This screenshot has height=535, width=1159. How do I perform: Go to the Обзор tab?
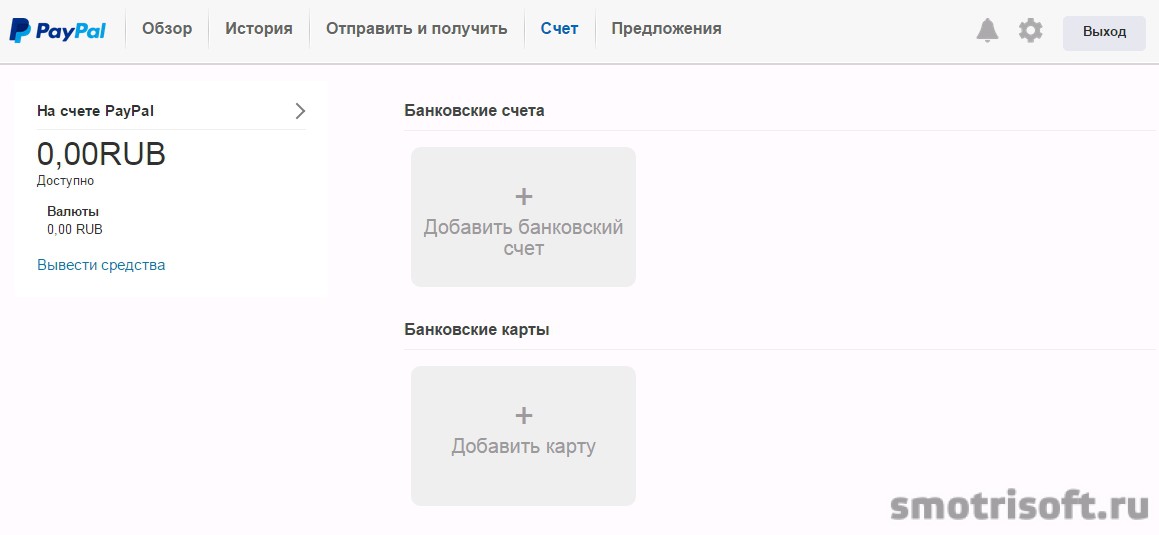[x=167, y=29]
